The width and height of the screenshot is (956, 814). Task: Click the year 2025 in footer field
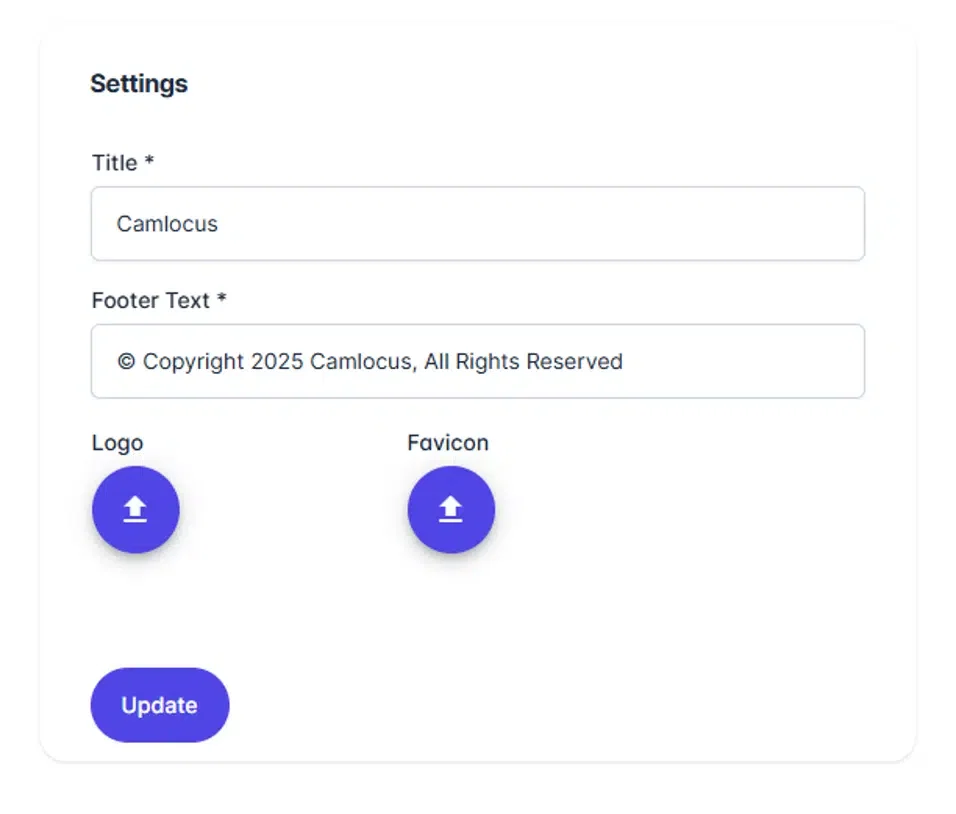[x=277, y=362]
